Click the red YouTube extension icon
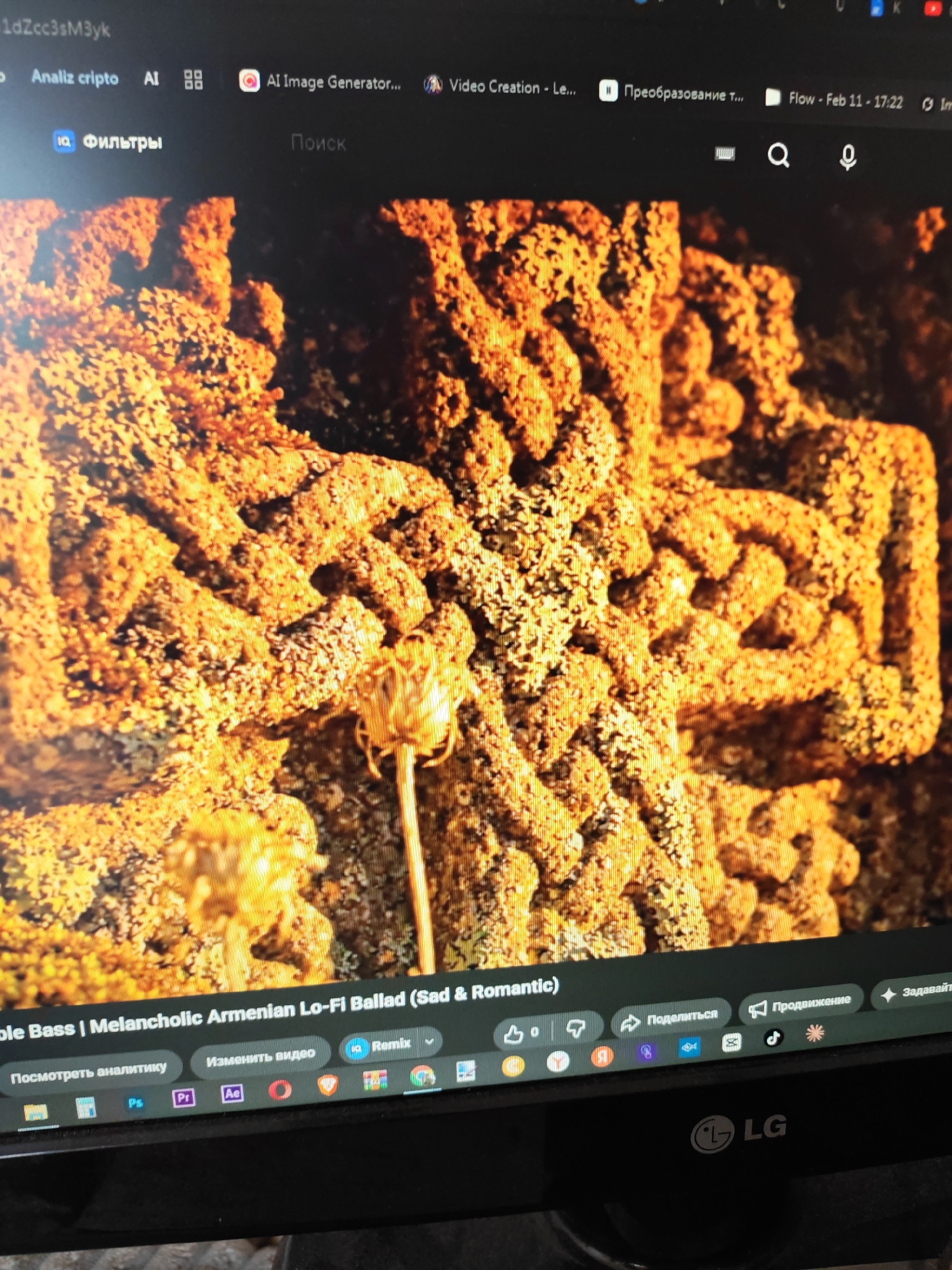Viewport: 952px width, 1270px height. pyautogui.click(x=932, y=7)
